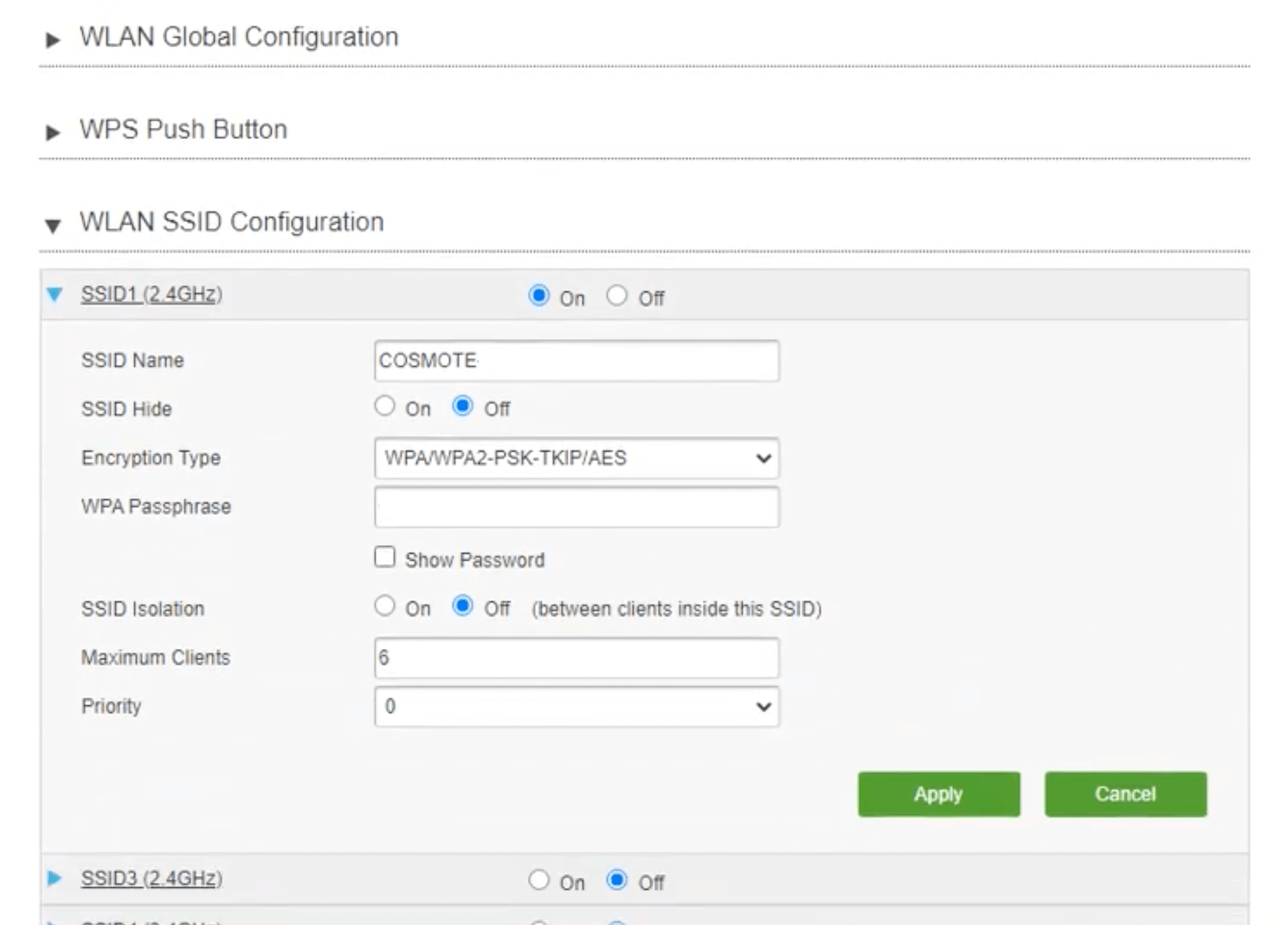Expand the WLAN Global Configuration section
The height and width of the screenshot is (925, 1288).
coord(53,40)
